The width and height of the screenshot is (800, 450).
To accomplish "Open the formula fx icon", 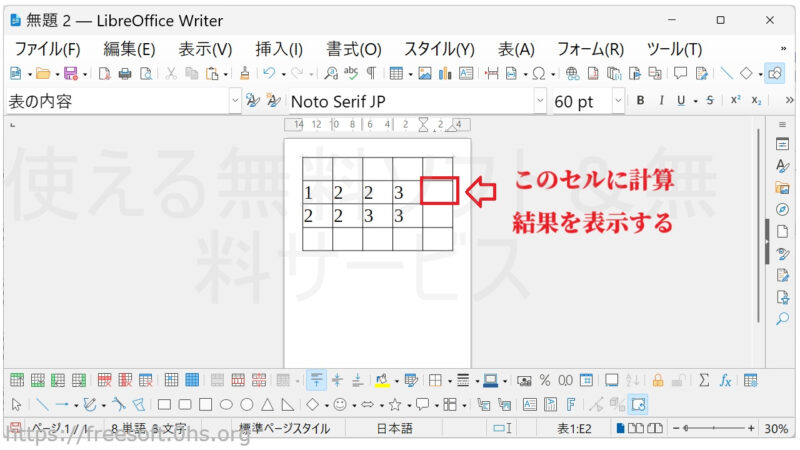I will pos(725,380).
